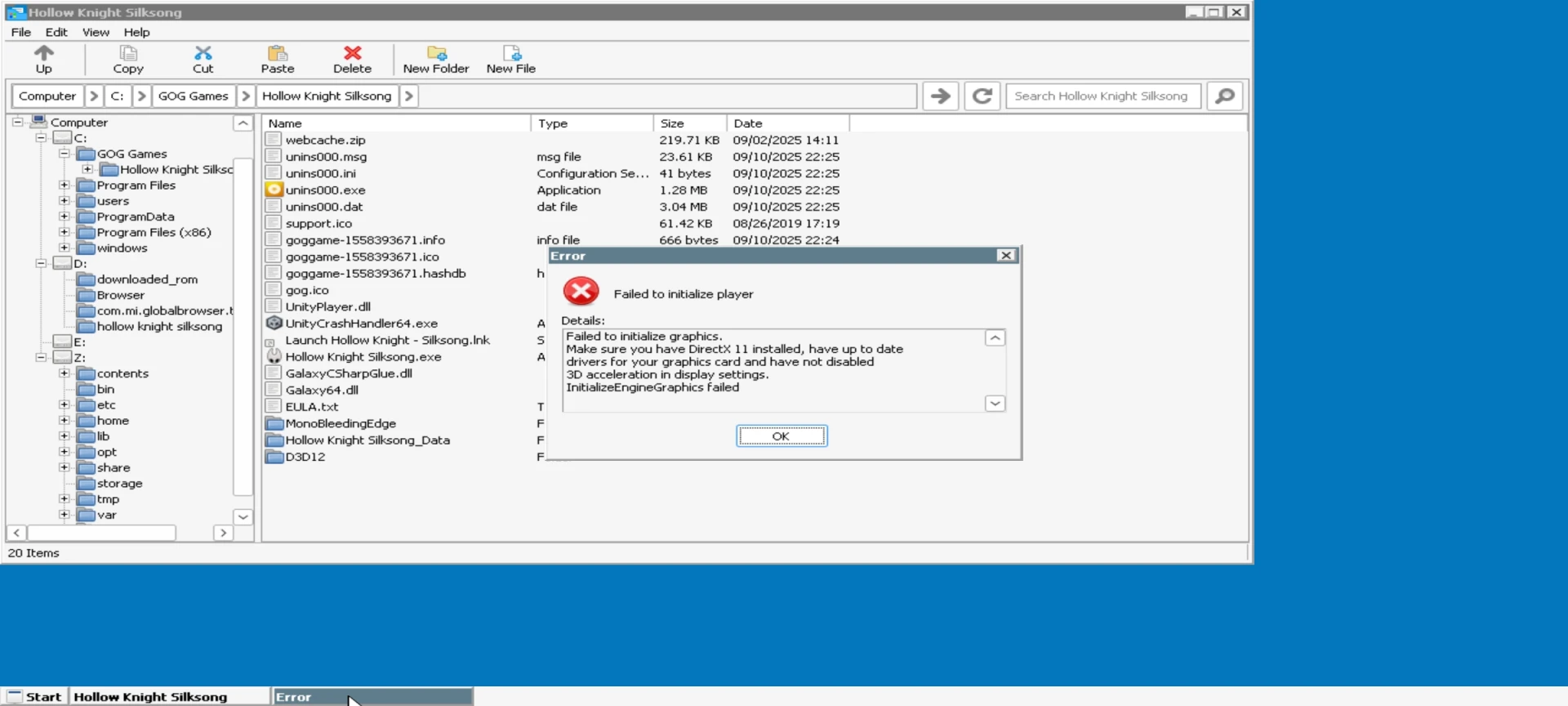Select the MonoBleedingEdge folder icon
This screenshot has height=706, width=1568.
point(274,423)
